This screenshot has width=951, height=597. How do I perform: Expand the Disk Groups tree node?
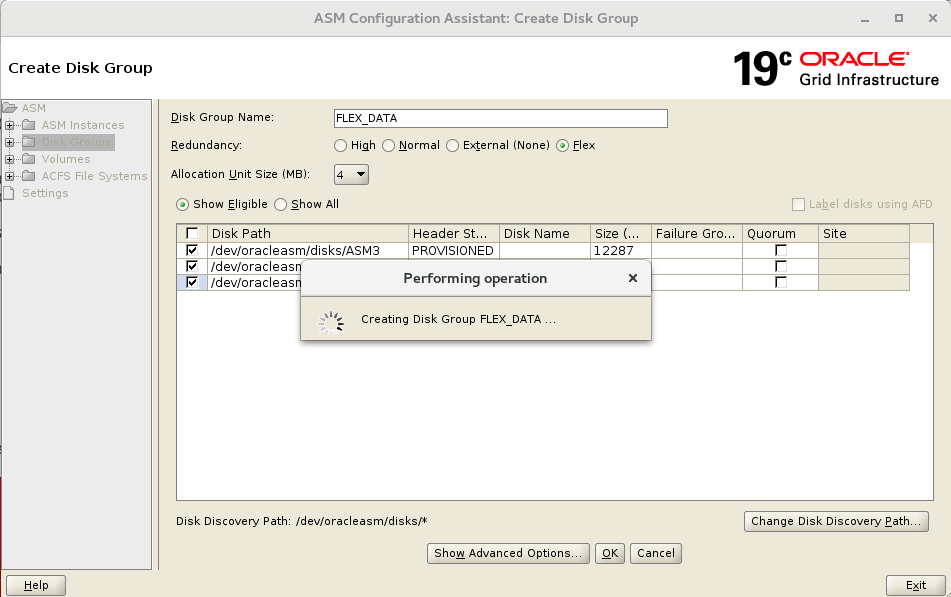[9, 143]
